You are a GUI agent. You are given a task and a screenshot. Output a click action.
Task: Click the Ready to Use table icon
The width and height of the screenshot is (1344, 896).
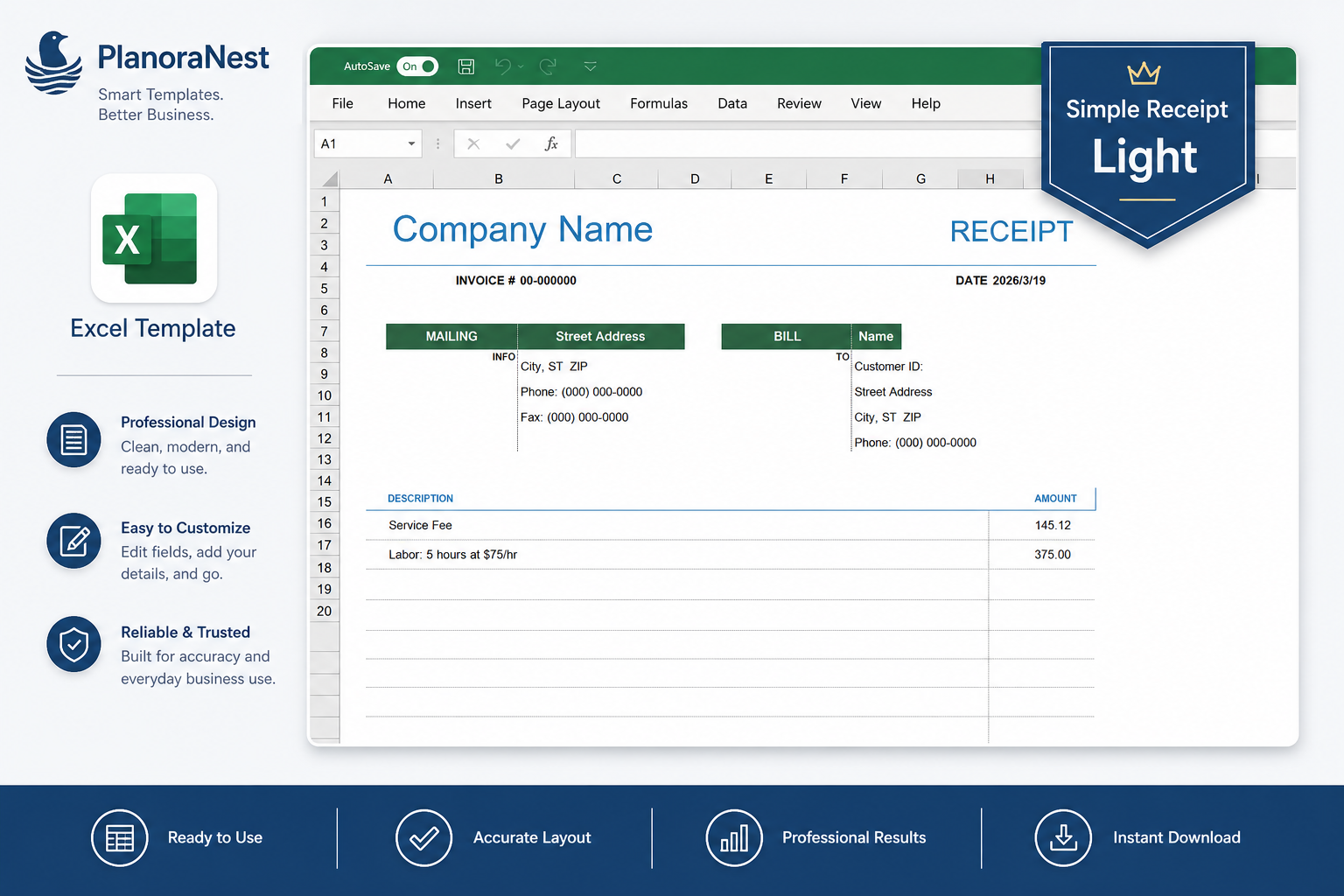pos(120,838)
